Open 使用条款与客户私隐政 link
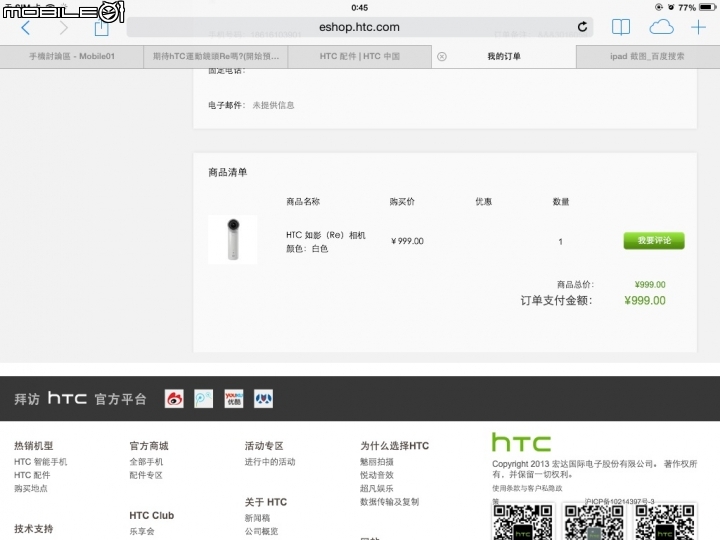This screenshot has width=720, height=540. tap(527, 488)
